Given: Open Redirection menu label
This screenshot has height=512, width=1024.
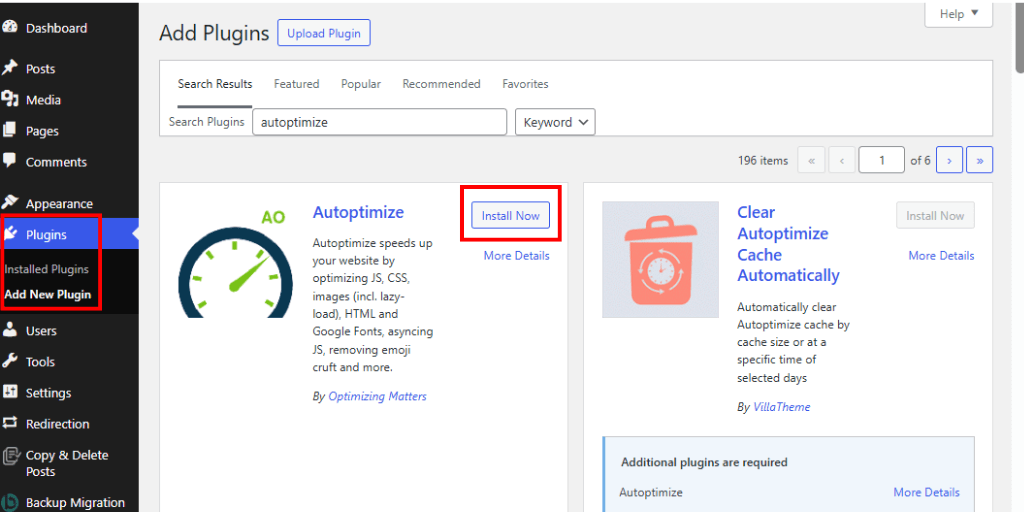Looking at the screenshot, I should click(x=57, y=424).
